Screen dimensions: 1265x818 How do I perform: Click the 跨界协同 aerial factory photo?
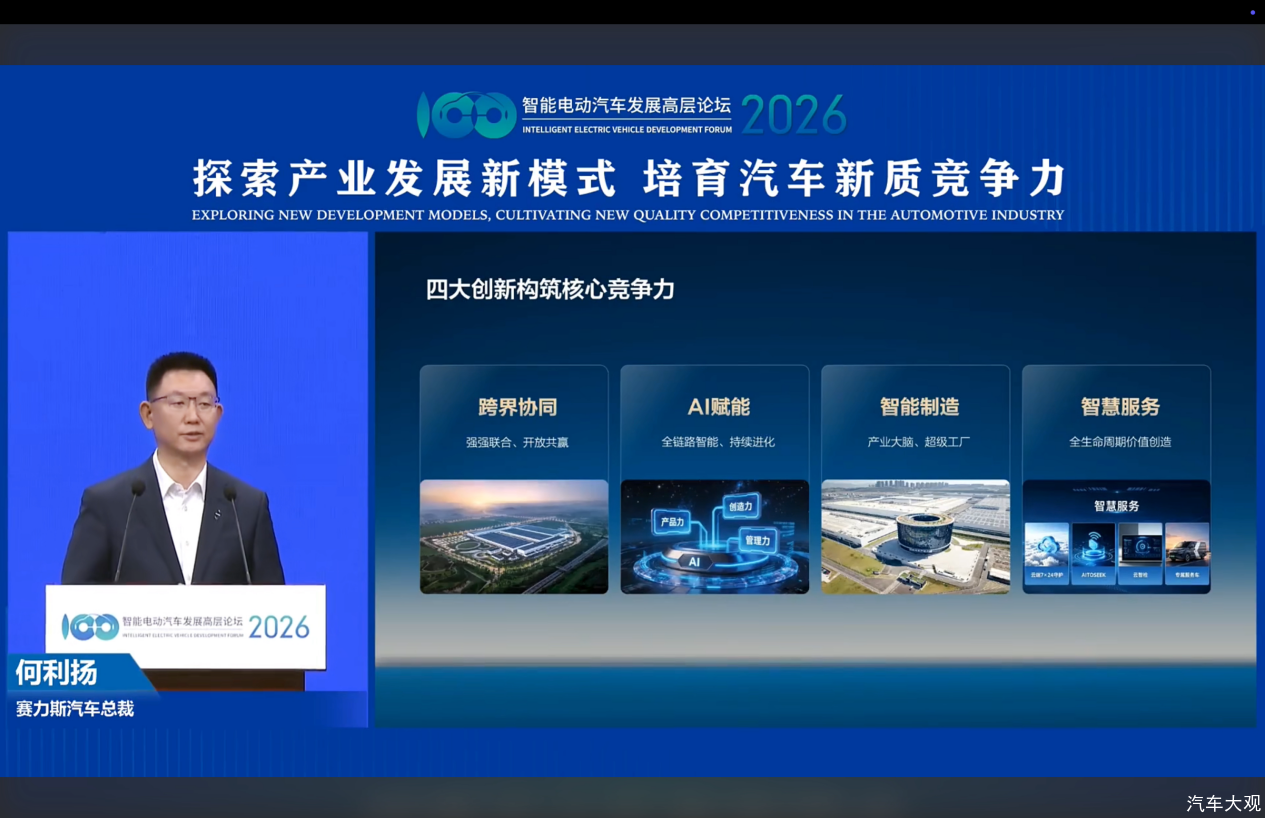click(514, 537)
